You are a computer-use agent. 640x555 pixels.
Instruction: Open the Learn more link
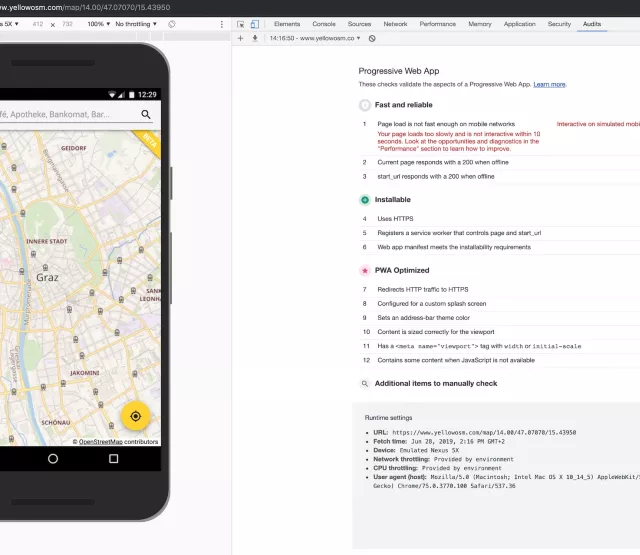549,85
